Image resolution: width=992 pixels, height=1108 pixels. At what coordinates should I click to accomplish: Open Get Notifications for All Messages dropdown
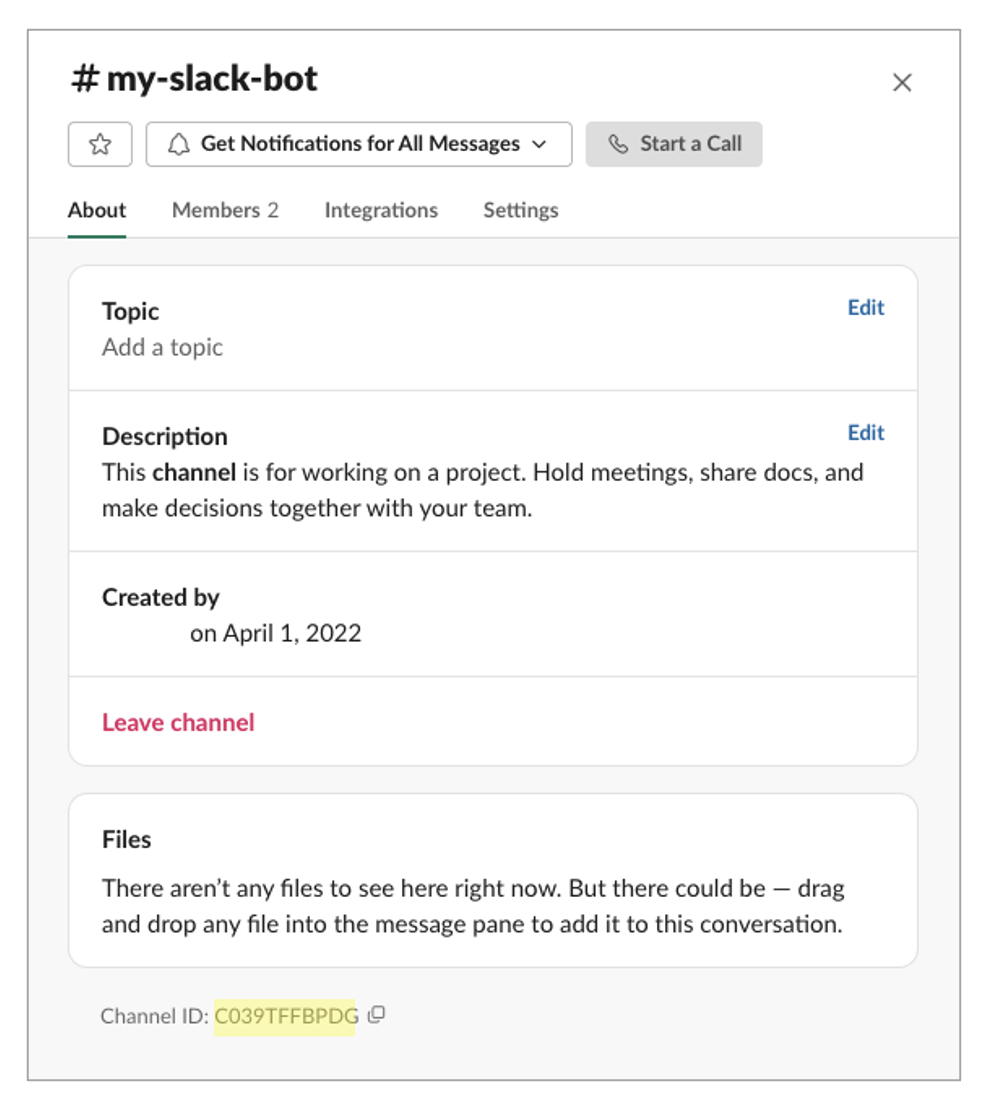(x=359, y=144)
